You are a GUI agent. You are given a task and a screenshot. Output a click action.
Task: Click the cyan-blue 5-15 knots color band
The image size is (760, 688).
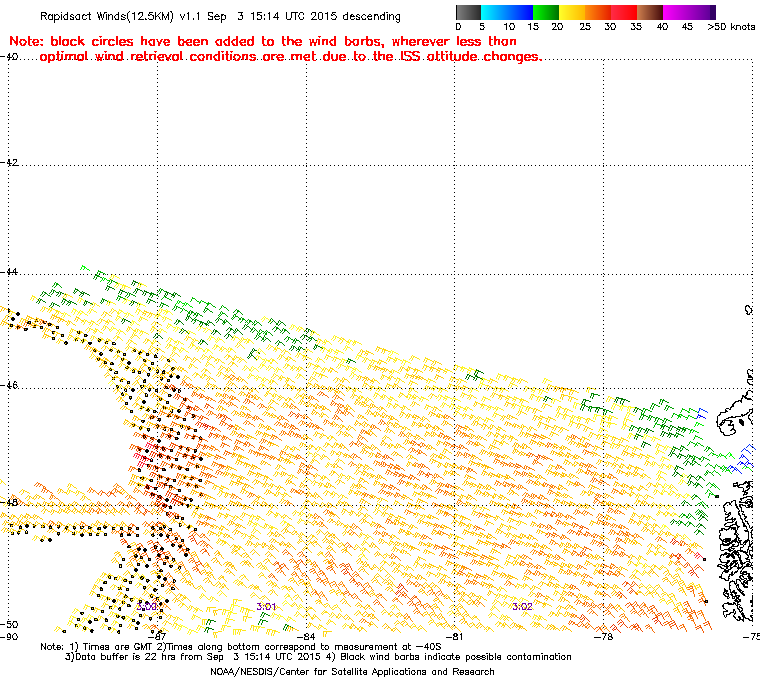pyautogui.click(x=507, y=12)
